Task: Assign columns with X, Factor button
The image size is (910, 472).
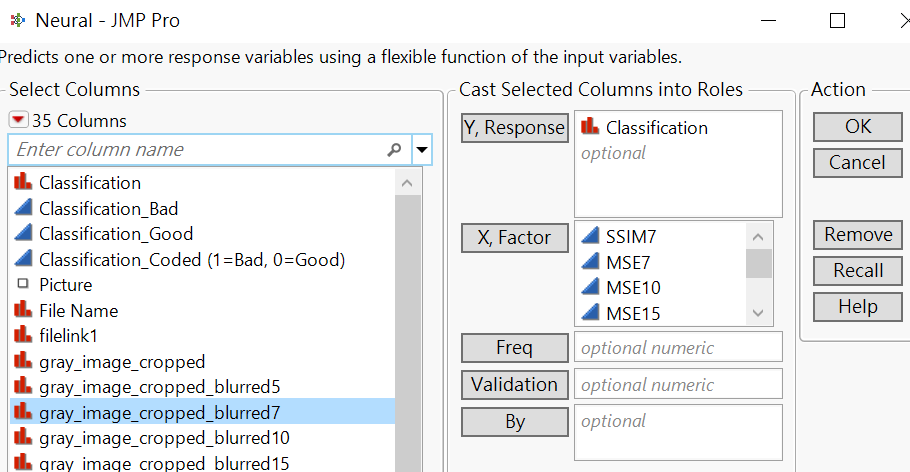Action: [x=515, y=238]
